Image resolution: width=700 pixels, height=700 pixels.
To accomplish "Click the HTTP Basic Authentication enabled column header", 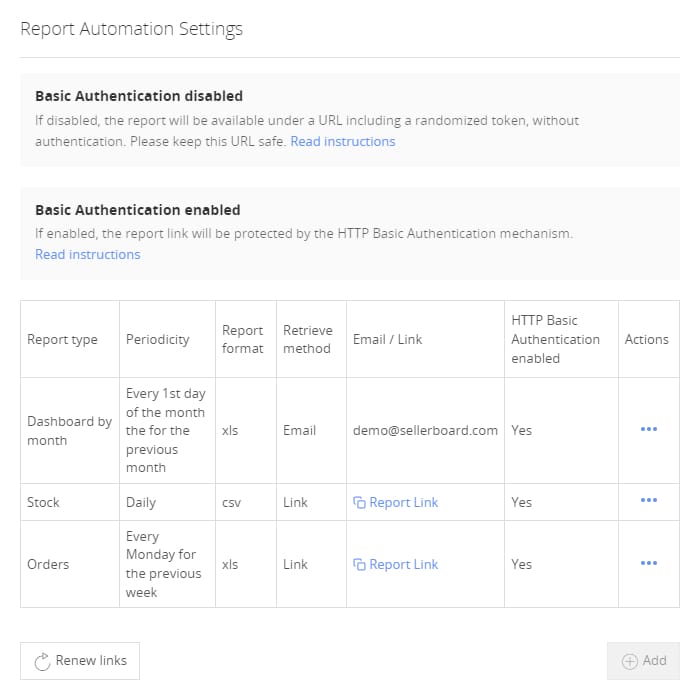I will (555, 339).
